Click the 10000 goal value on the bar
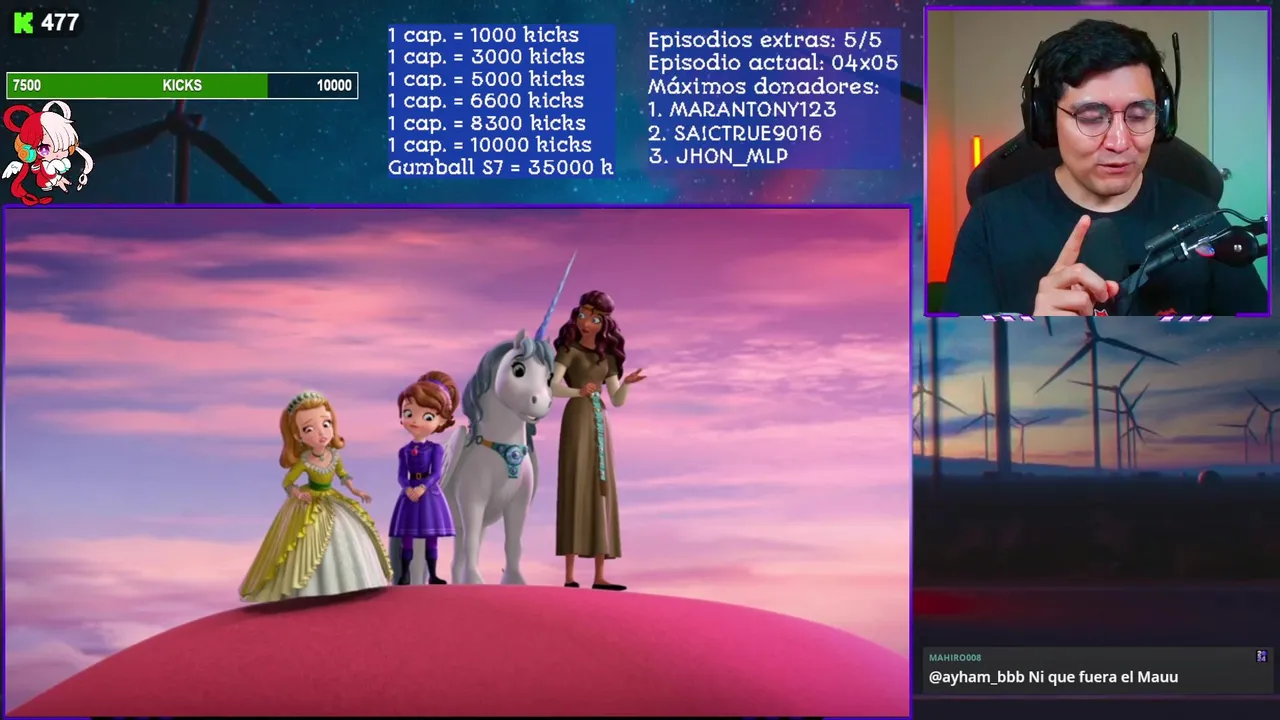This screenshot has height=720, width=1280. [334, 86]
